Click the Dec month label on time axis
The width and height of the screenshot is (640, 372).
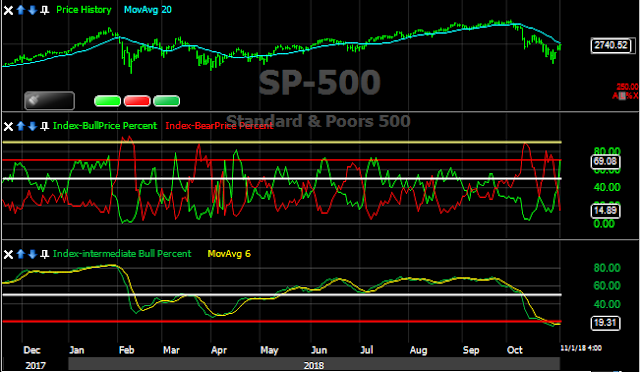(32, 350)
